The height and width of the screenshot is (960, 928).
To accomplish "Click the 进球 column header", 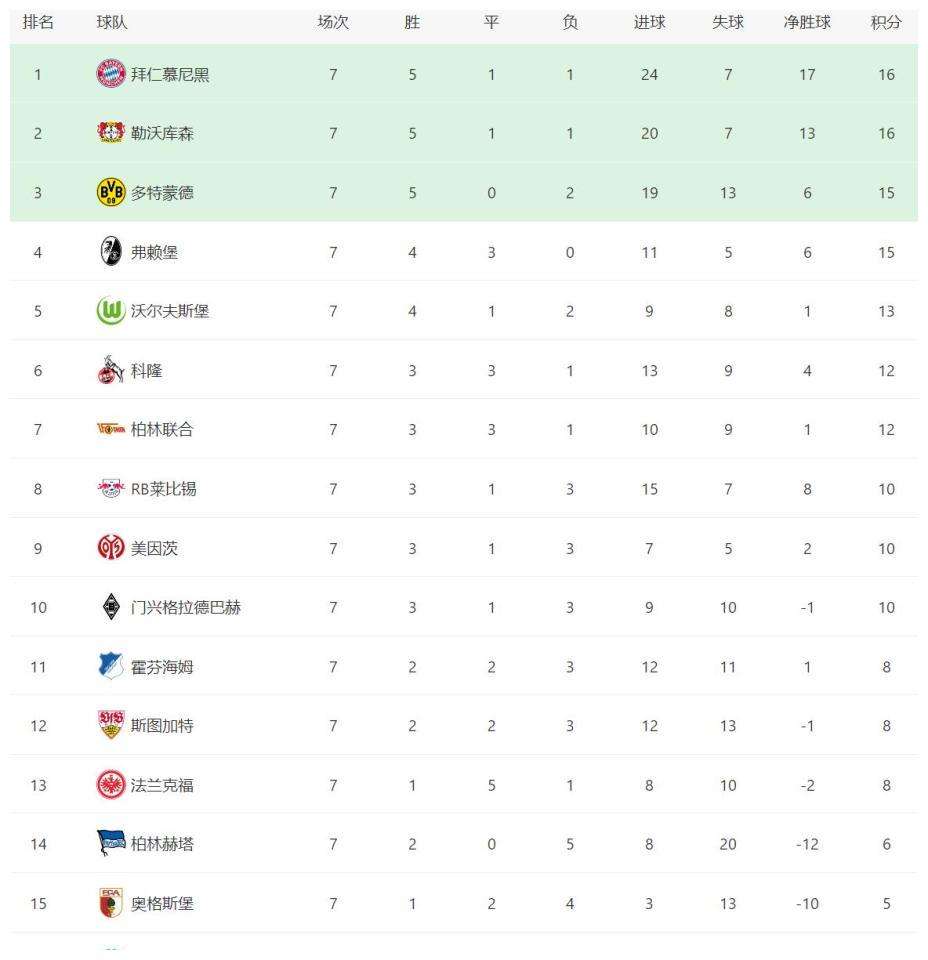I will [x=649, y=23].
